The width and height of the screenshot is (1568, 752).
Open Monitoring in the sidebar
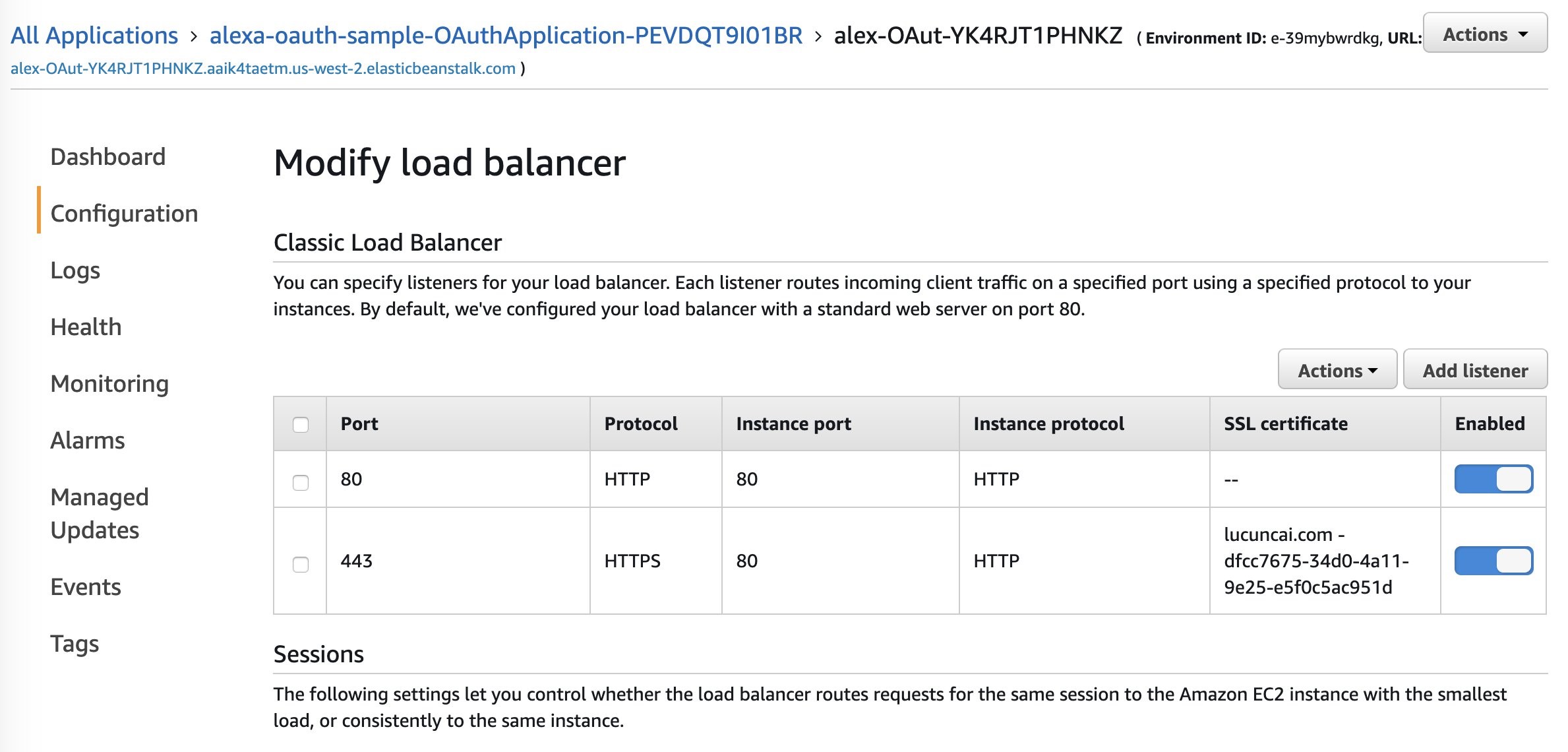click(109, 384)
